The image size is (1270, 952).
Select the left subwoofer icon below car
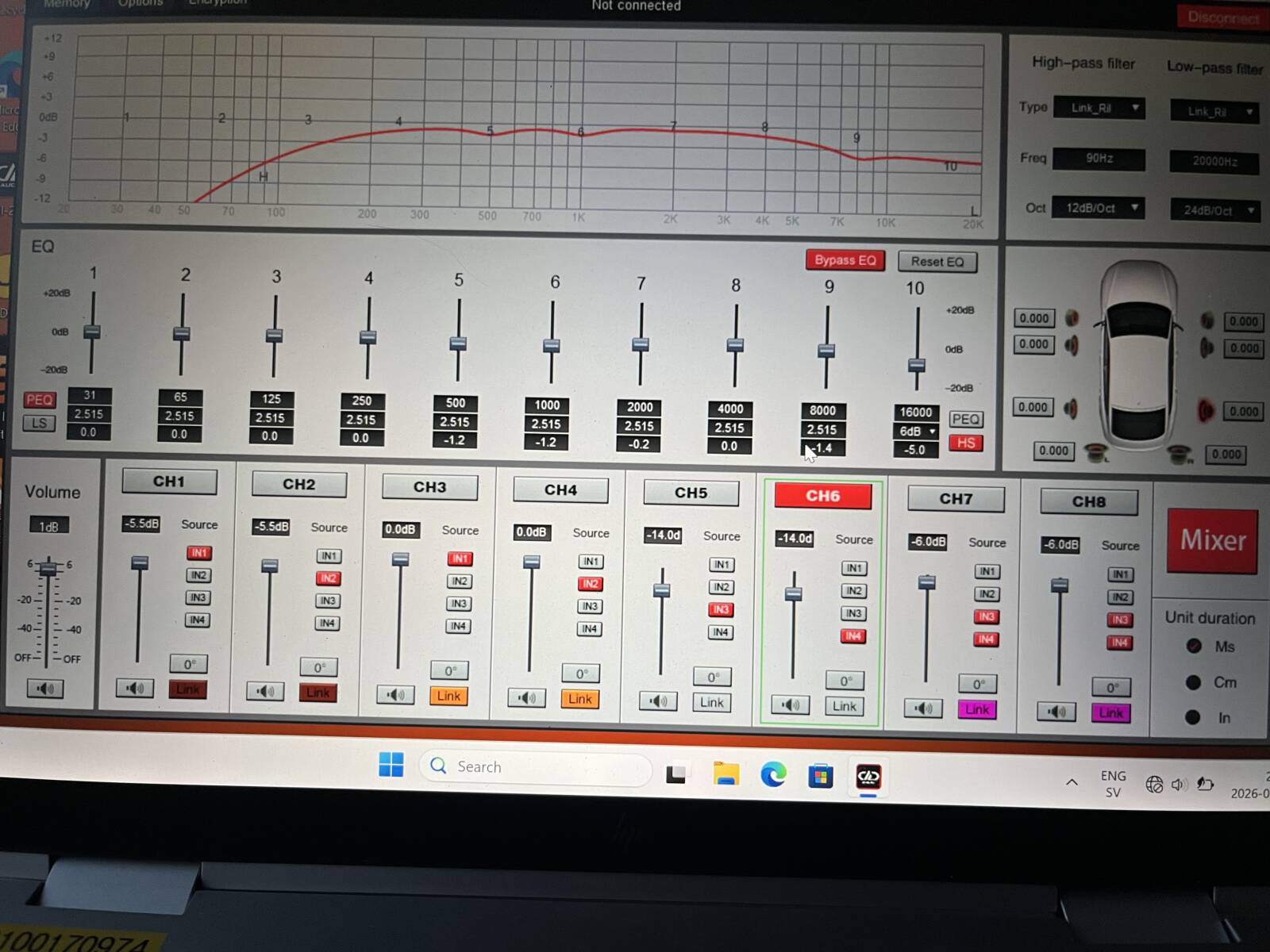coord(1096,453)
